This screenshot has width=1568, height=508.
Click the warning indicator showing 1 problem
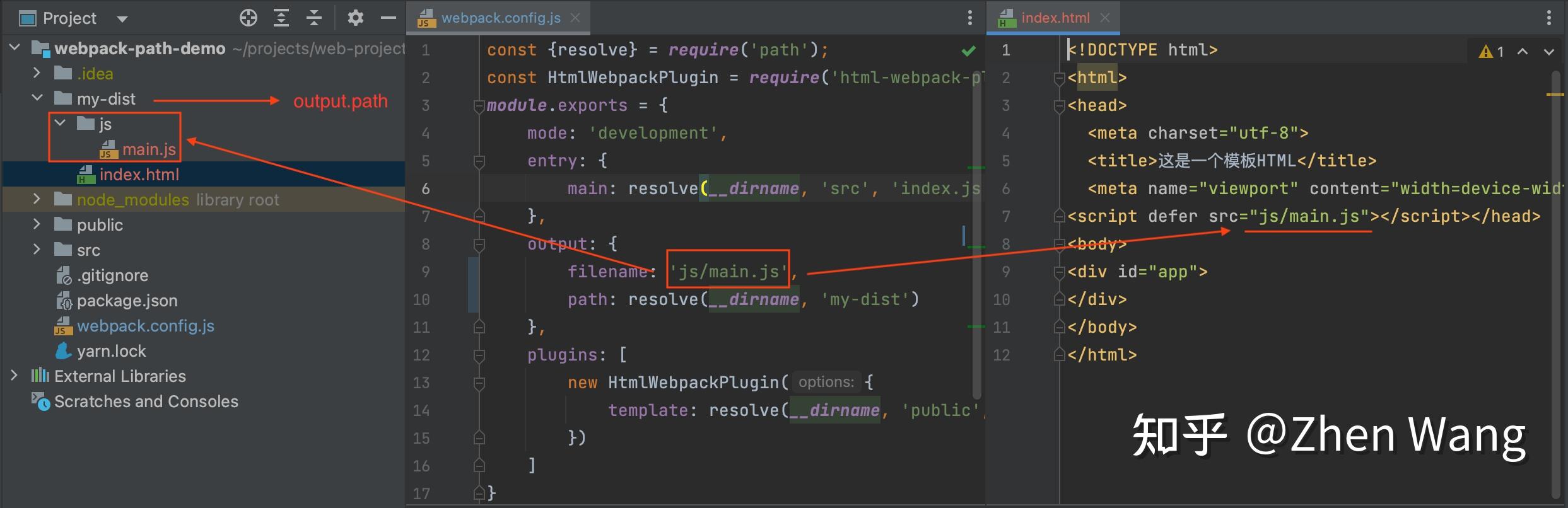1491,52
